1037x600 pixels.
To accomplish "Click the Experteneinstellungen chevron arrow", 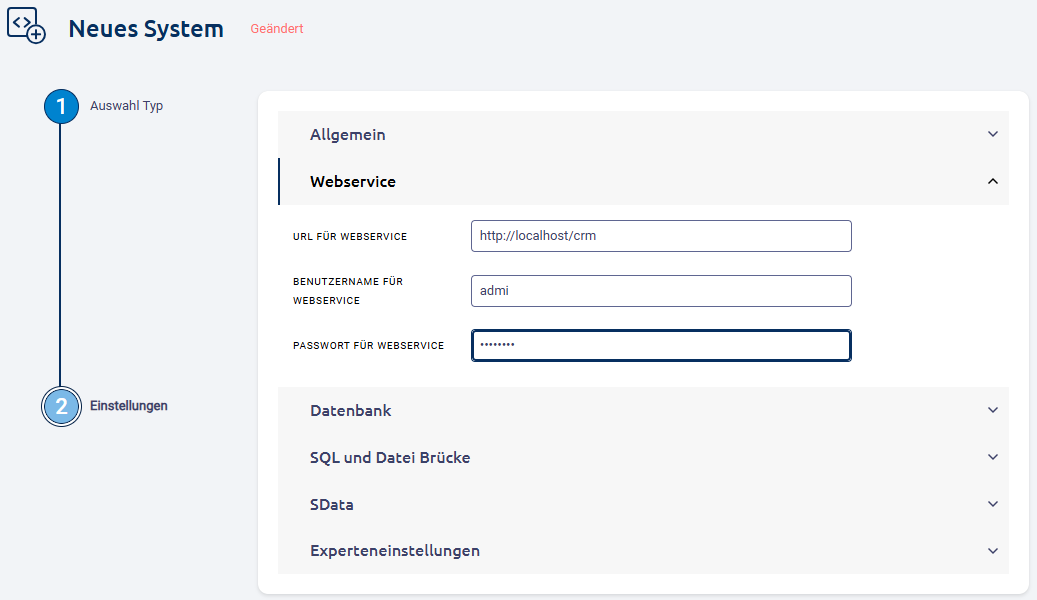I will coord(992,551).
